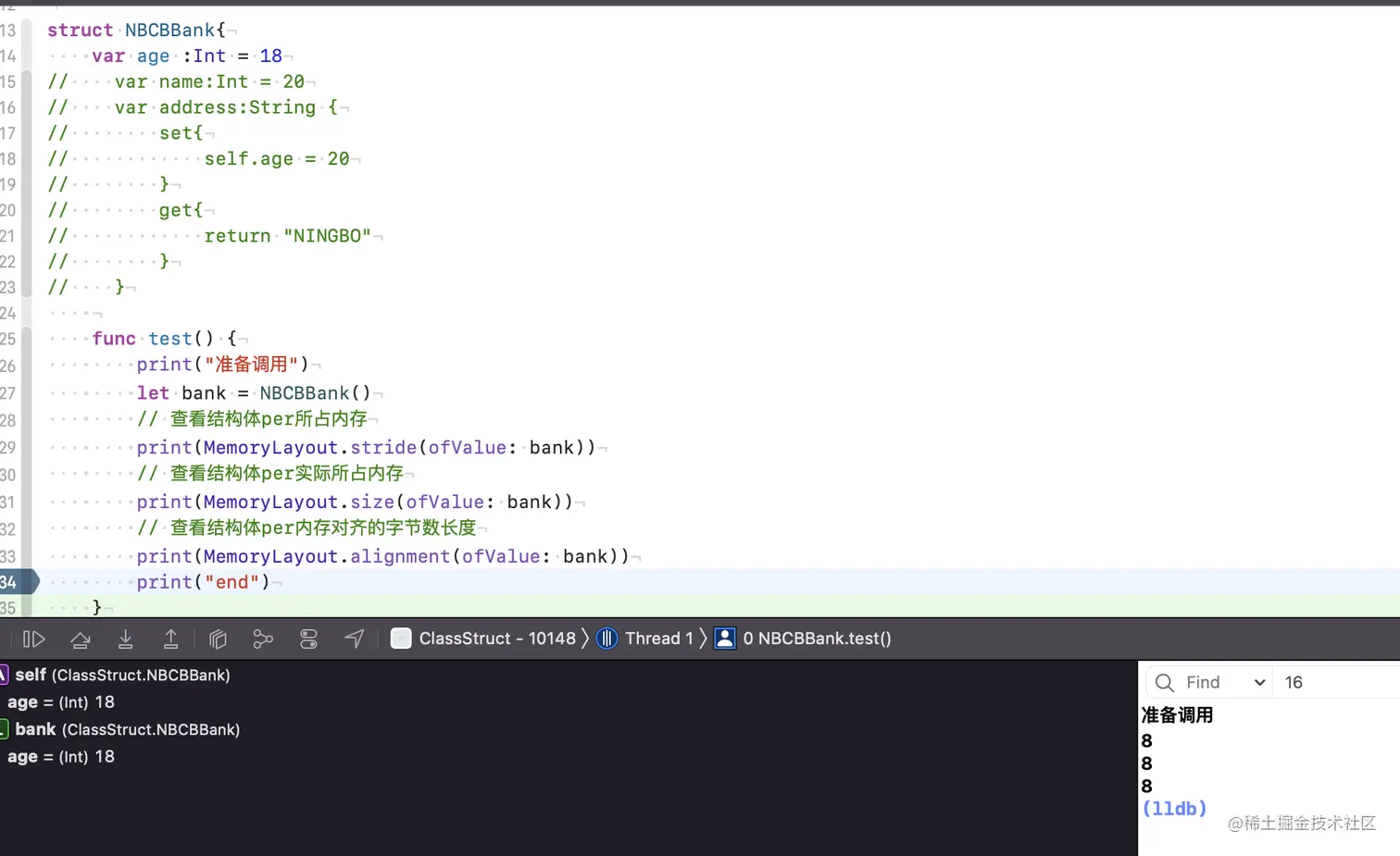Continue program execution in debug bar

click(x=34, y=639)
